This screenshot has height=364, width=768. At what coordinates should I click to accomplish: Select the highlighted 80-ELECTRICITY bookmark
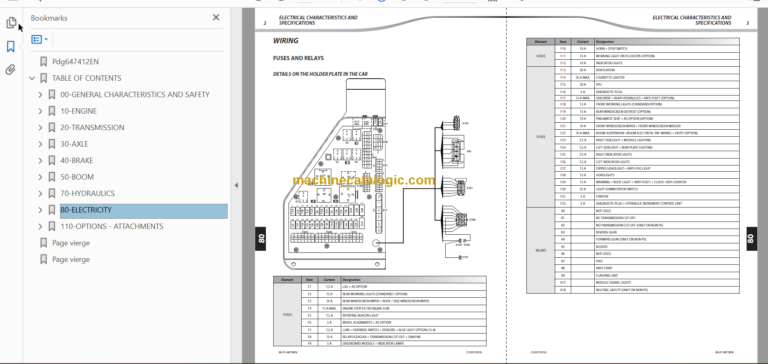144,211
